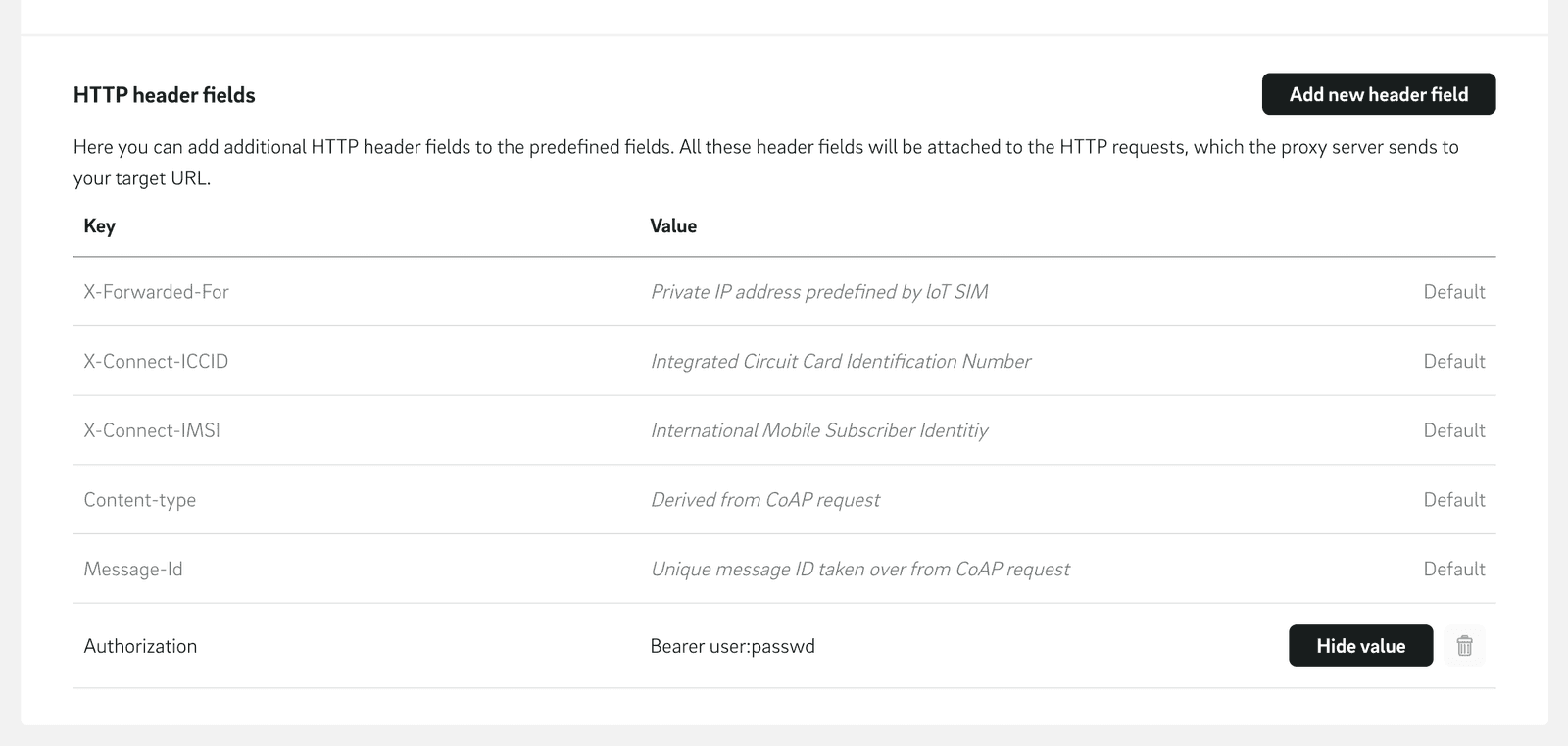
Task: Click the trash icon beside Hide value
Action: [1464, 646]
